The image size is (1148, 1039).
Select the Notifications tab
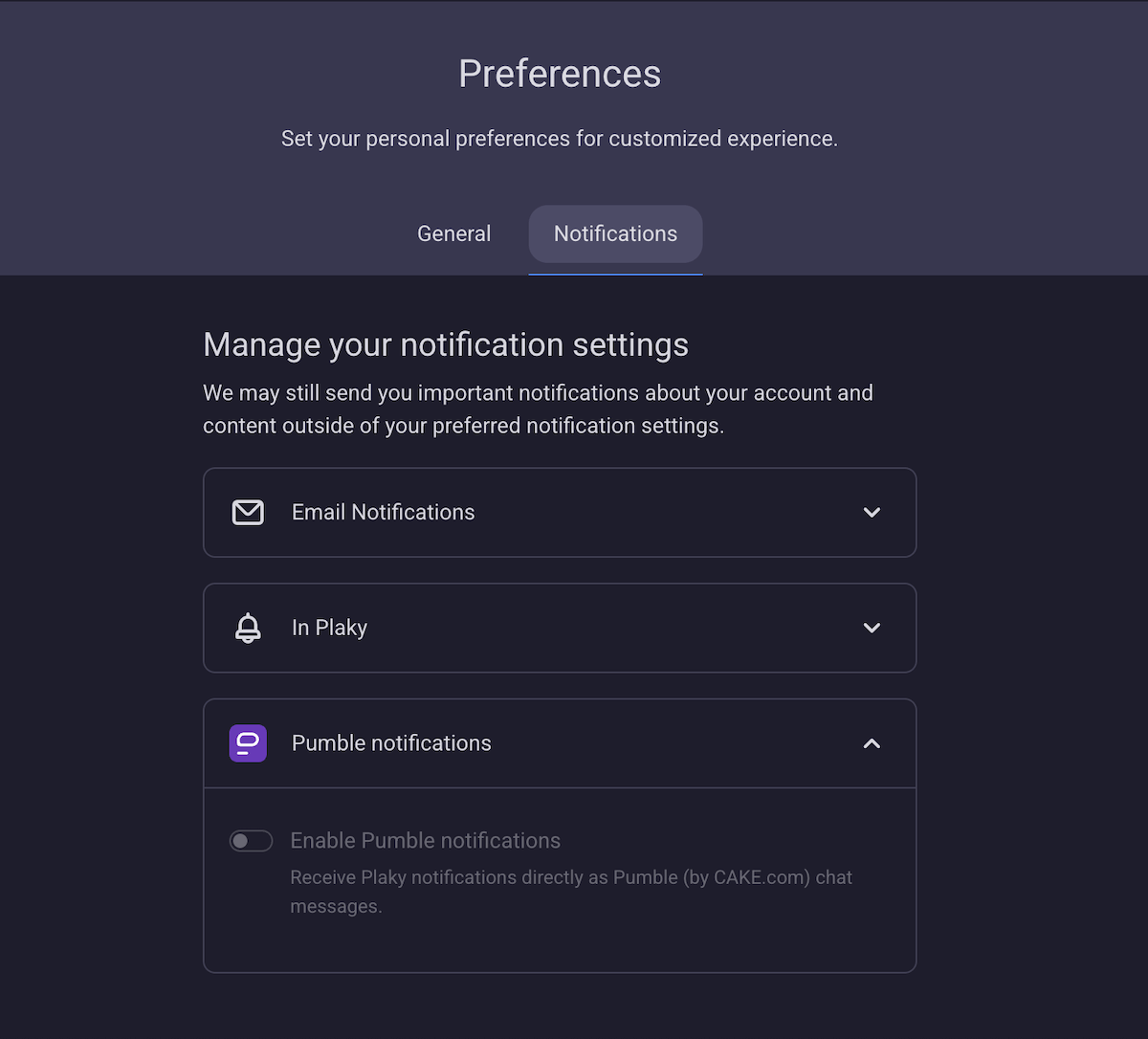(615, 233)
